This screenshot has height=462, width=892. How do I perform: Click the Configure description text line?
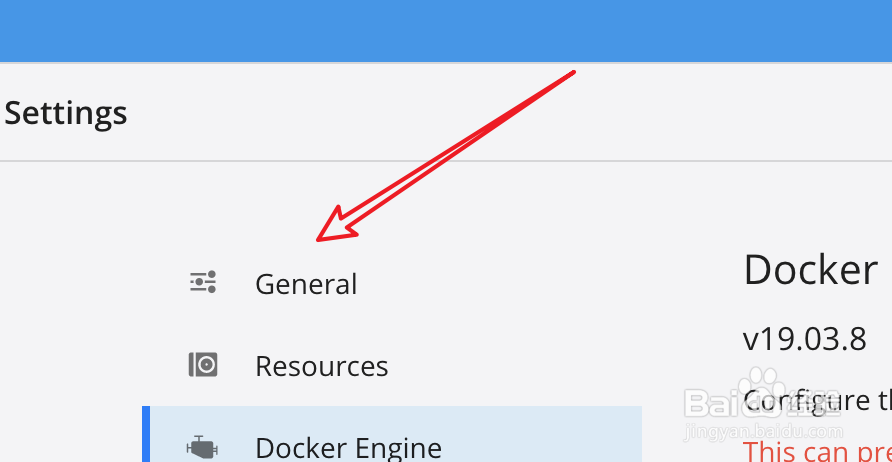tap(817, 402)
